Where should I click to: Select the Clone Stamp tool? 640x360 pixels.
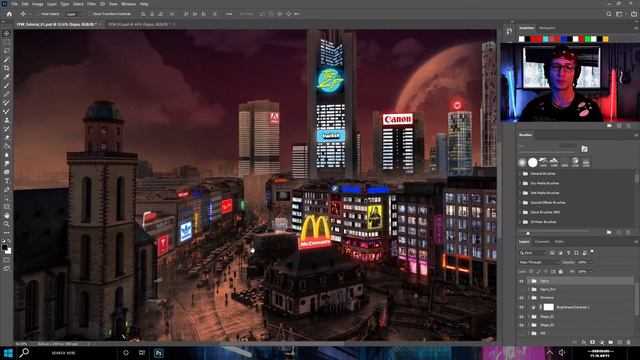click(x=7, y=120)
